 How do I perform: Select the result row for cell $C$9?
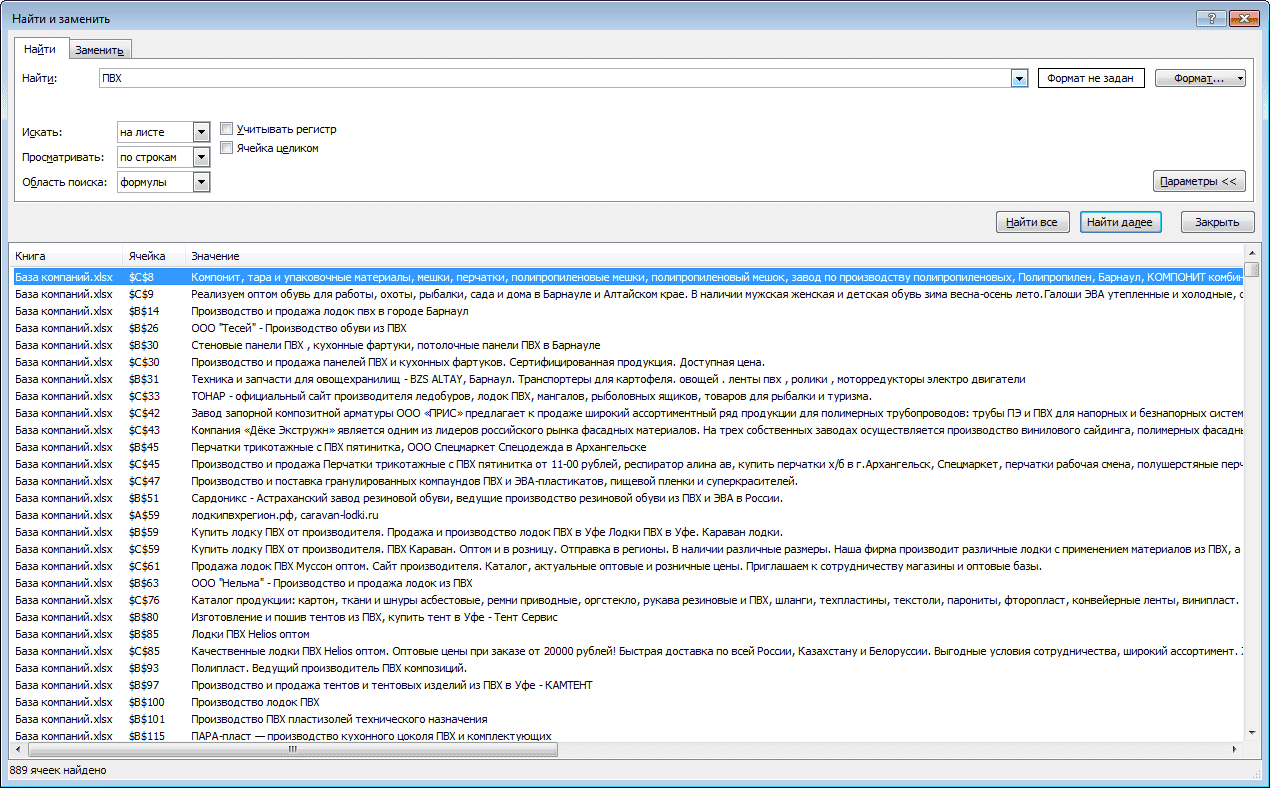coord(628,294)
